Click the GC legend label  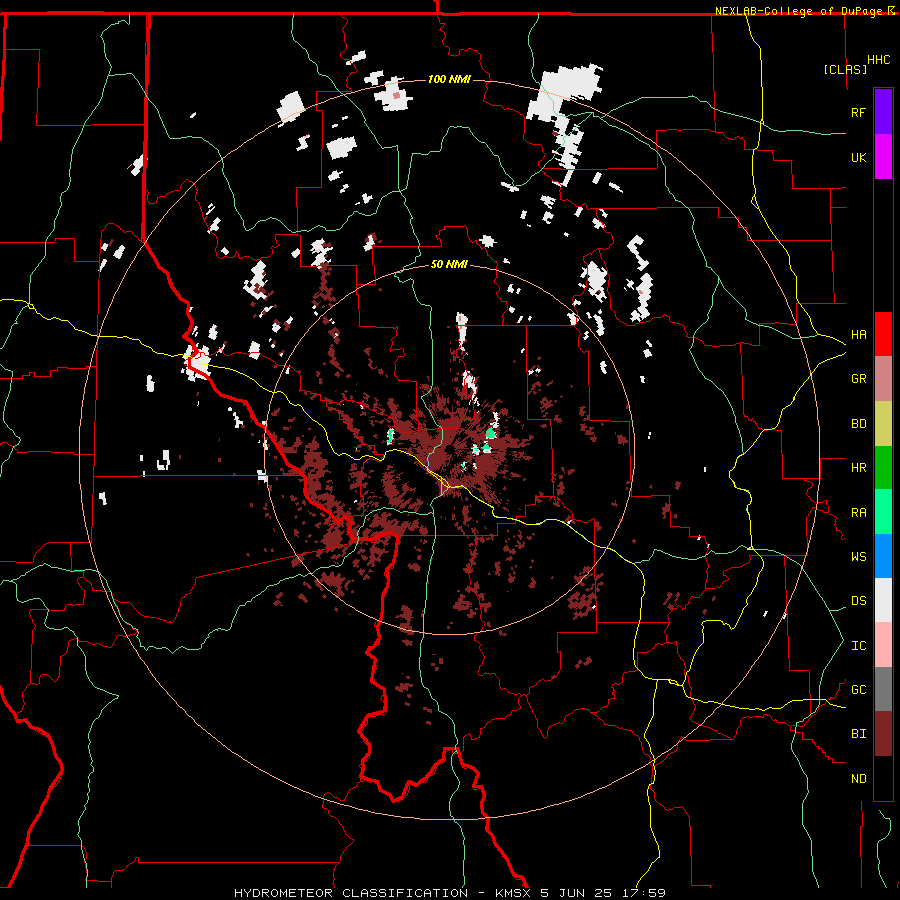pyautogui.click(x=858, y=690)
